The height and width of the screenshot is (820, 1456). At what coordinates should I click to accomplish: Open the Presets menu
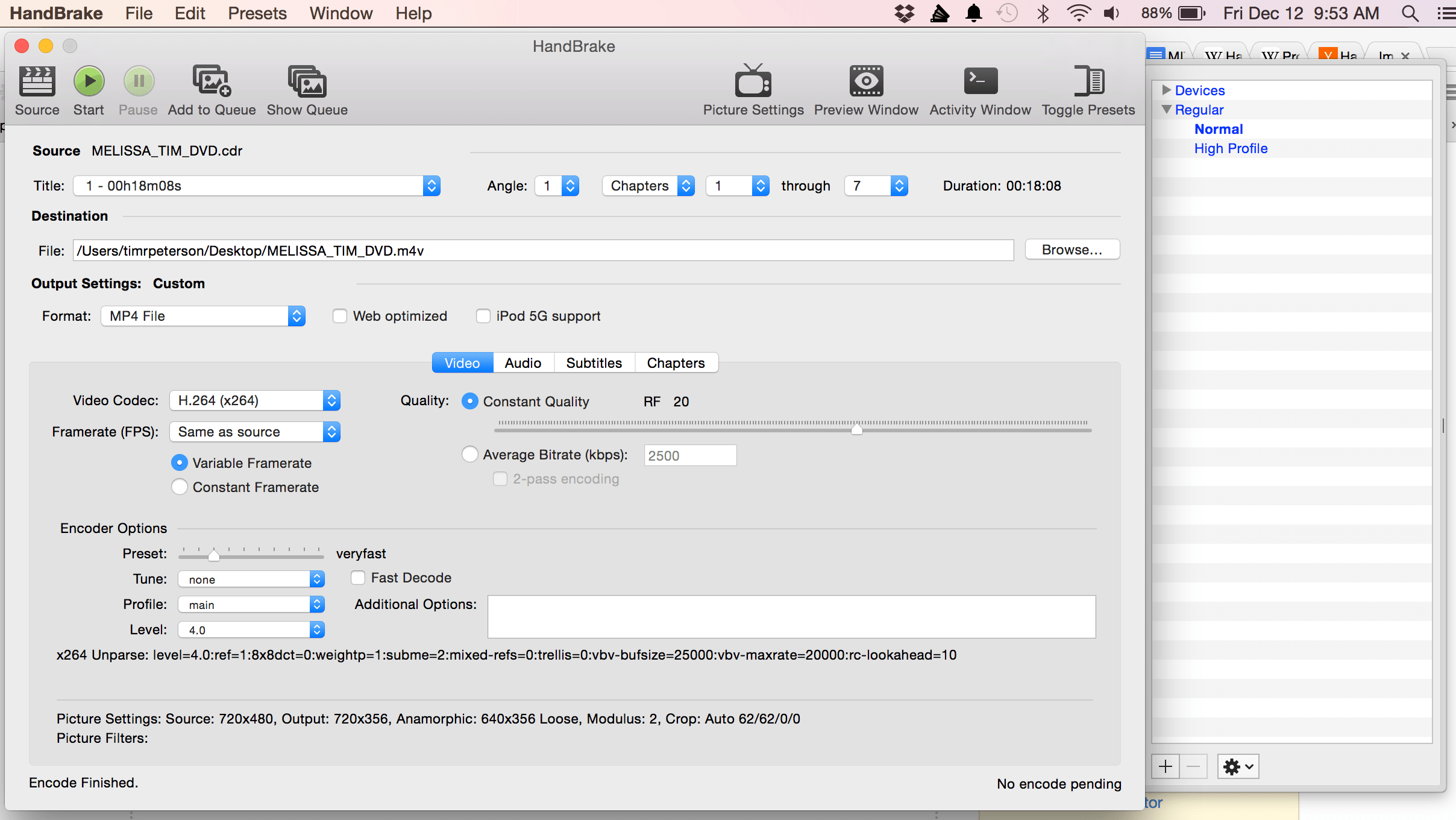(257, 13)
